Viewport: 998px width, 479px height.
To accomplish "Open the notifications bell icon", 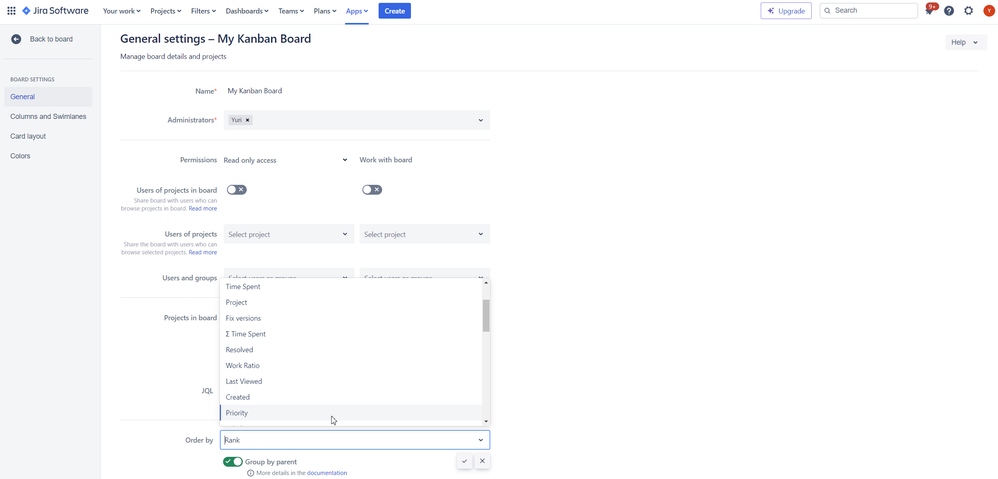I will [929, 11].
